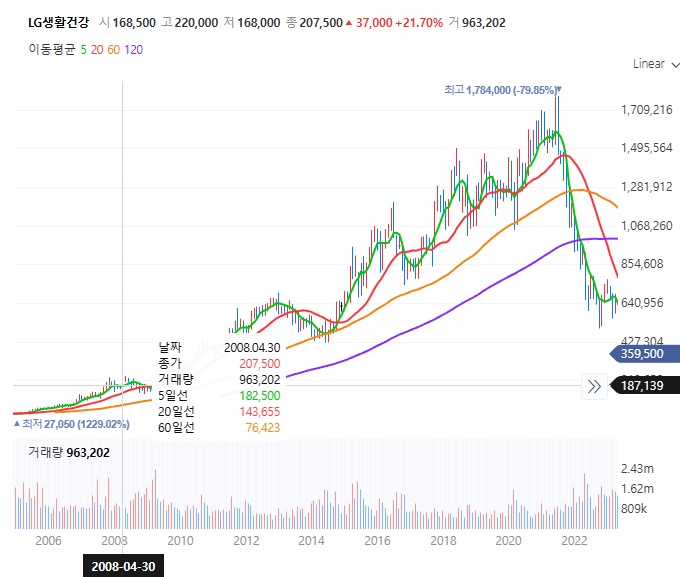
Task: Click the 640,956 price axis label
Action: click(642, 302)
